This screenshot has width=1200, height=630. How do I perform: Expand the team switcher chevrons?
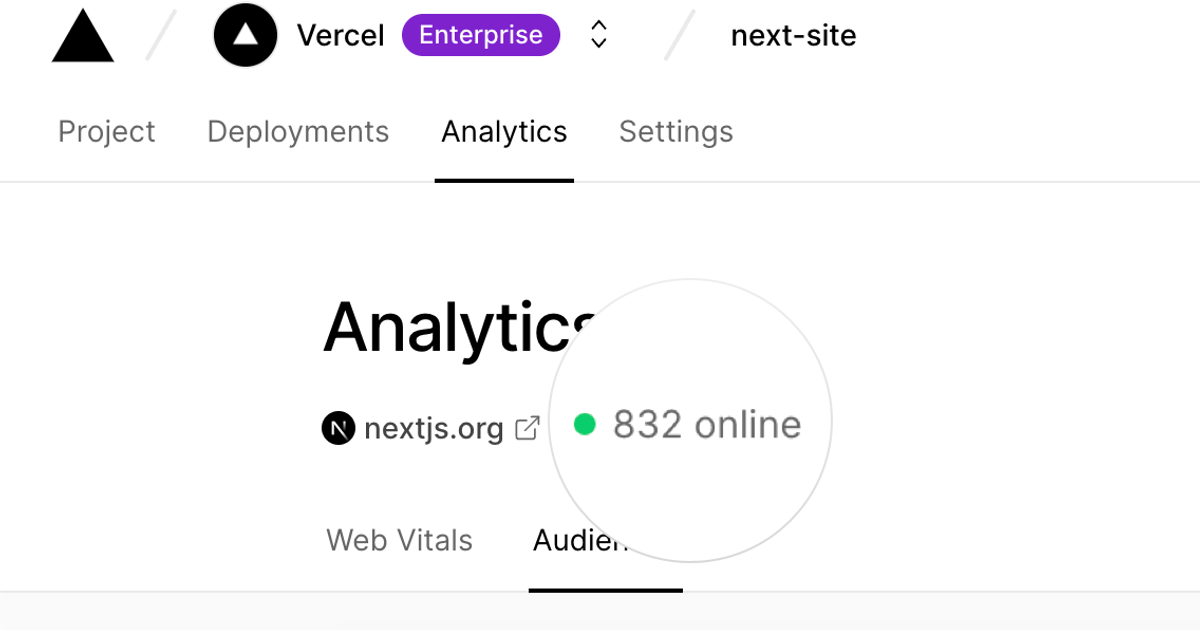[x=598, y=36]
